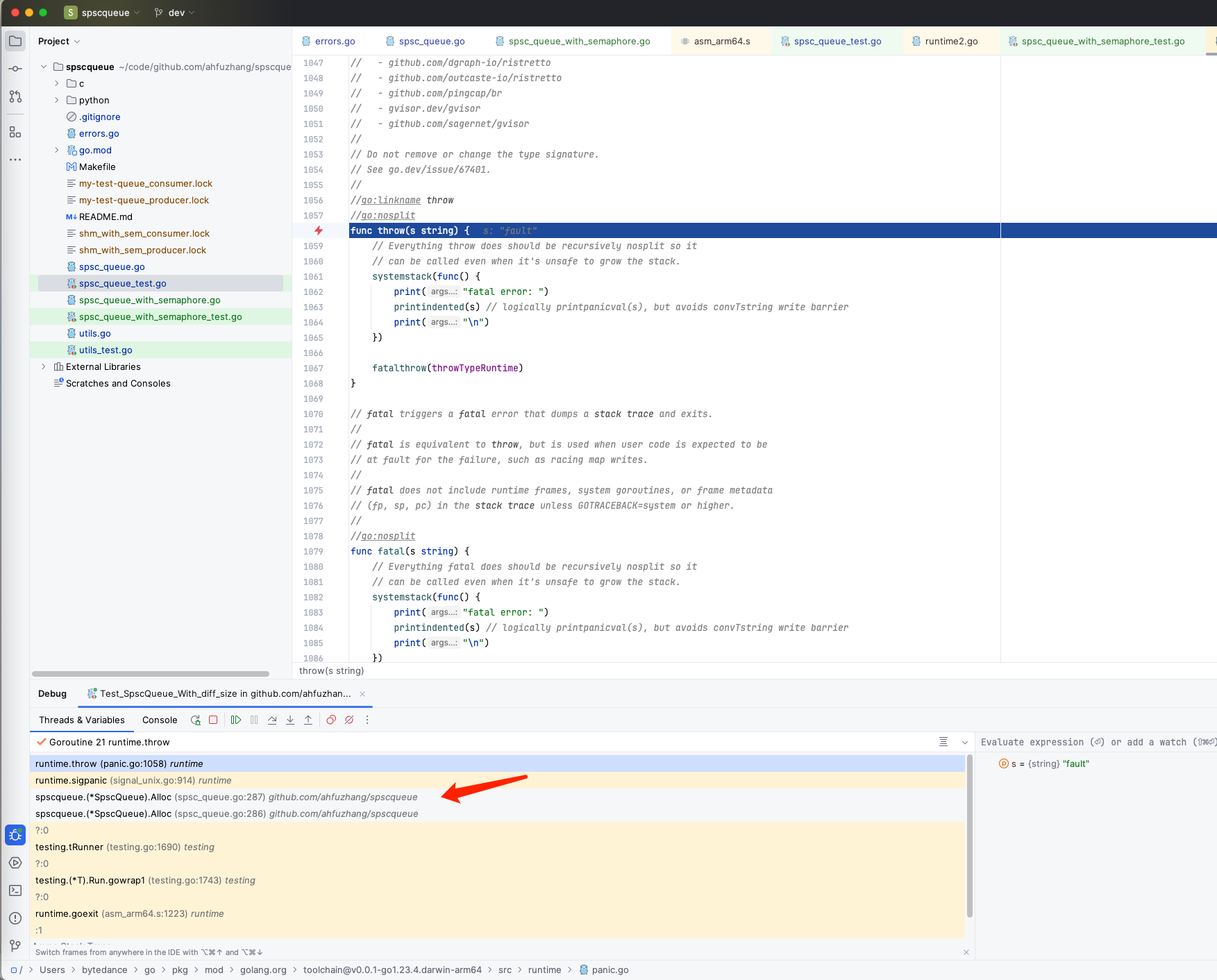This screenshot has height=980, width=1217.
Task: Open the Structure tool window icon
Action: point(15,132)
